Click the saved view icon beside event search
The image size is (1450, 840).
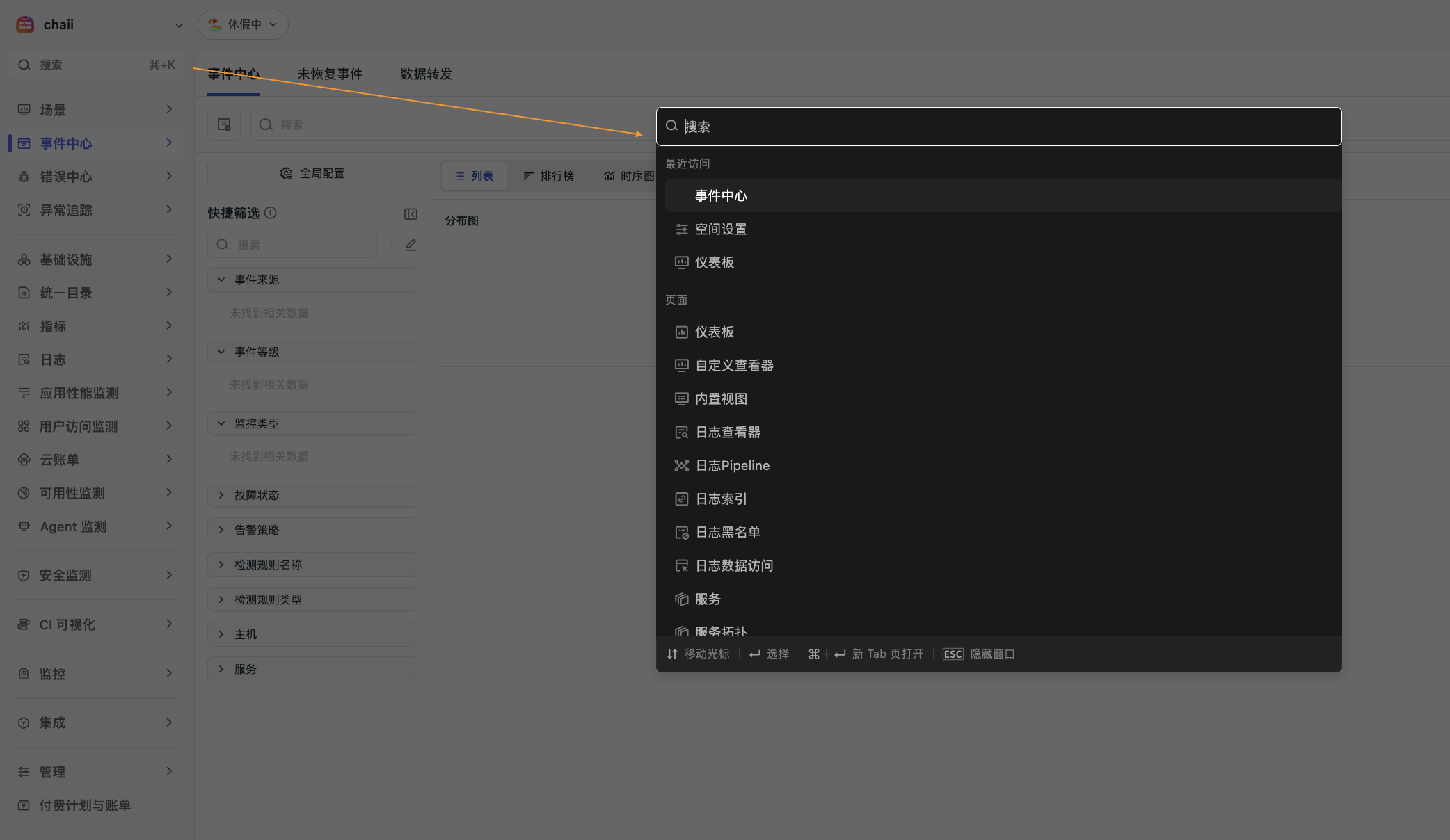(224, 124)
